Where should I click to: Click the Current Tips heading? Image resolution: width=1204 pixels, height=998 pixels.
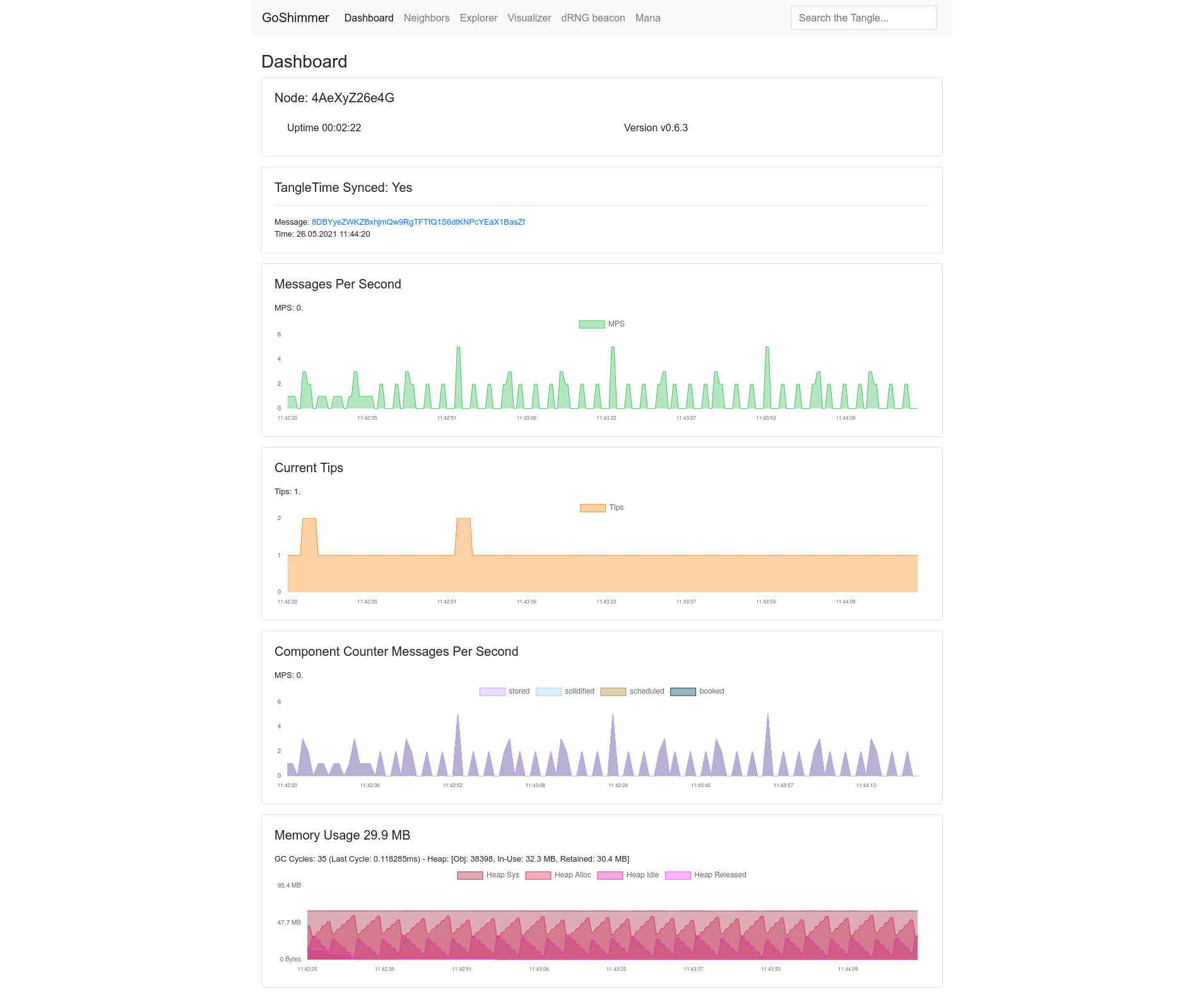pyautogui.click(x=309, y=468)
